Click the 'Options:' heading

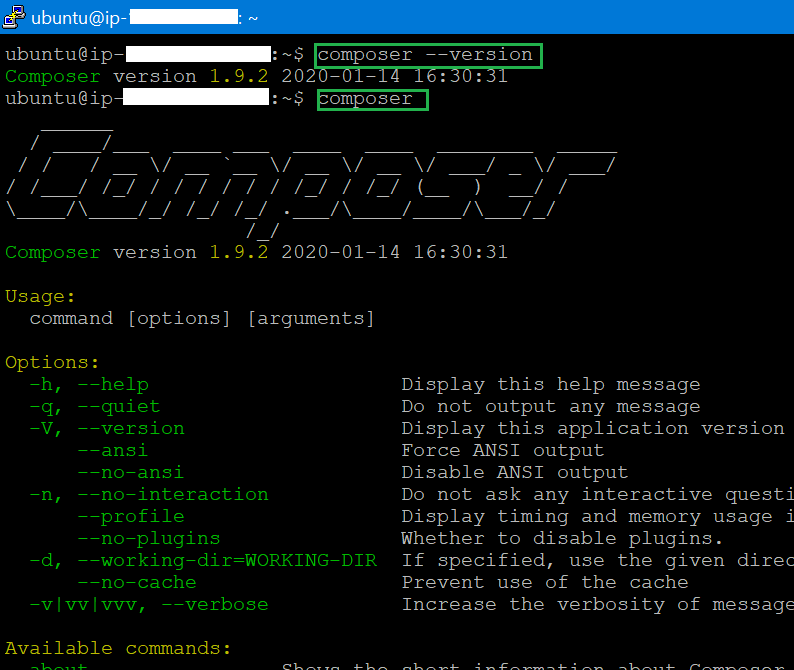point(52,363)
